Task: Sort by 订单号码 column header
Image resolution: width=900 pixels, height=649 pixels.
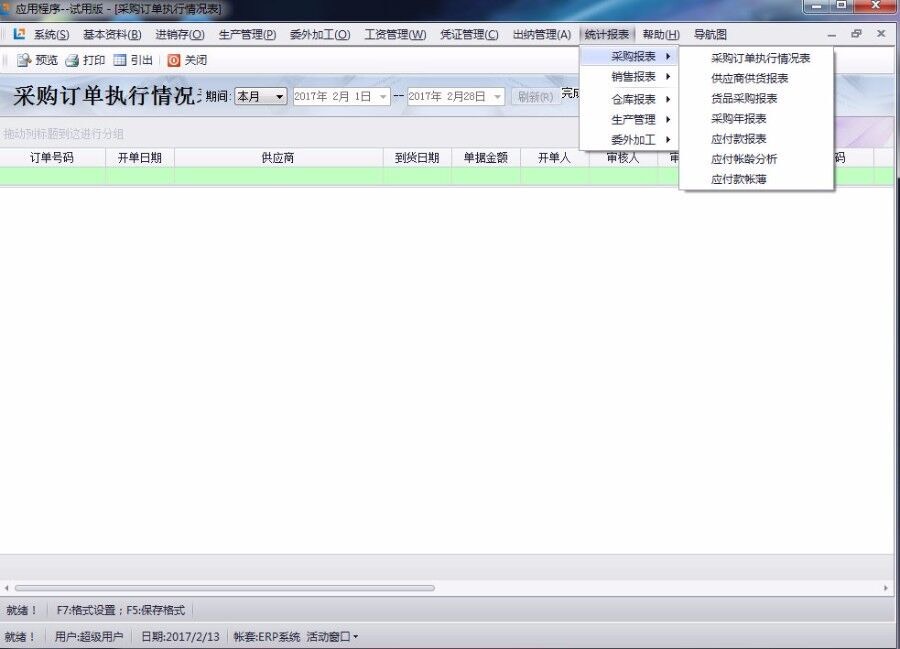Action: (52, 158)
